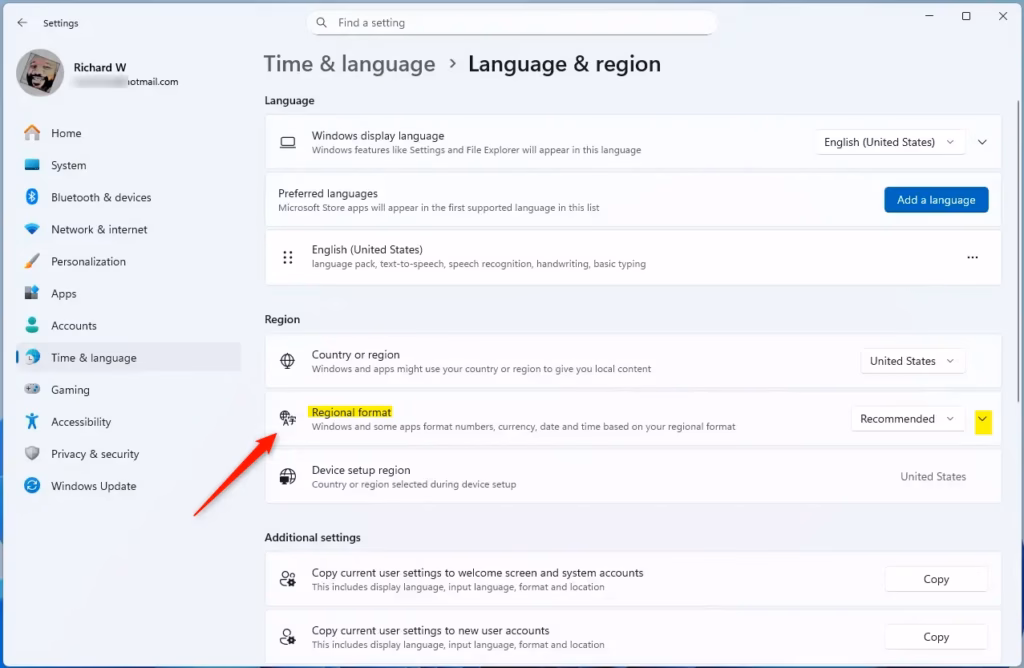Open Bluetooth & devices settings
This screenshot has height=668, width=1024.
point(129,197)
